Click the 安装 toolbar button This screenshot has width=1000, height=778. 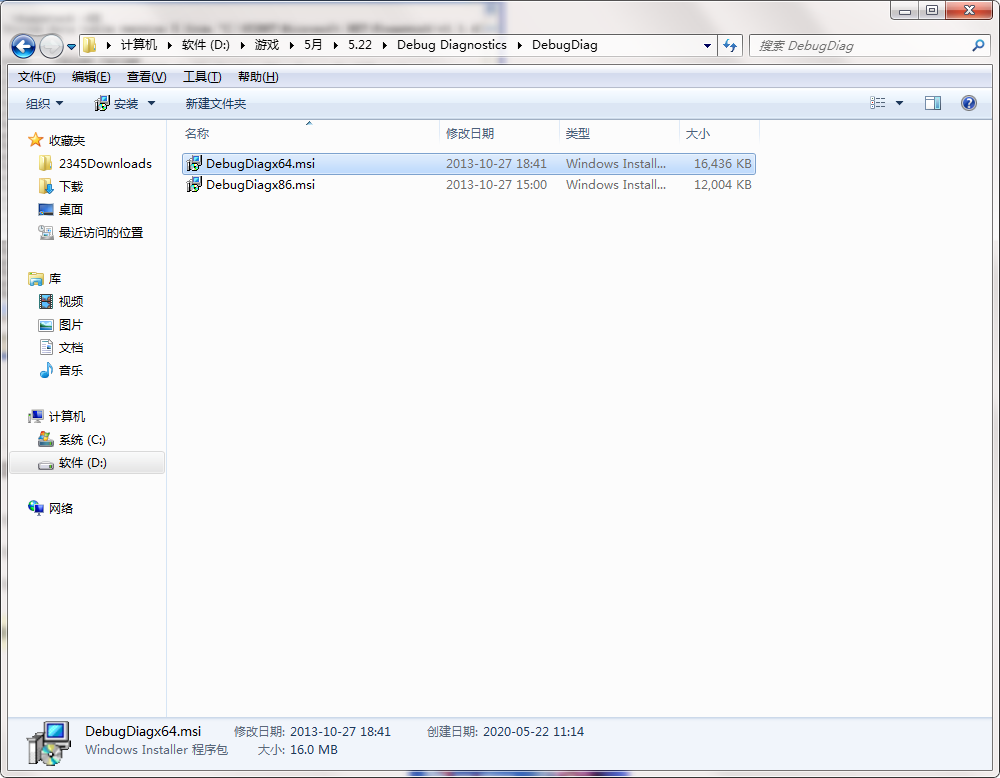116,103
